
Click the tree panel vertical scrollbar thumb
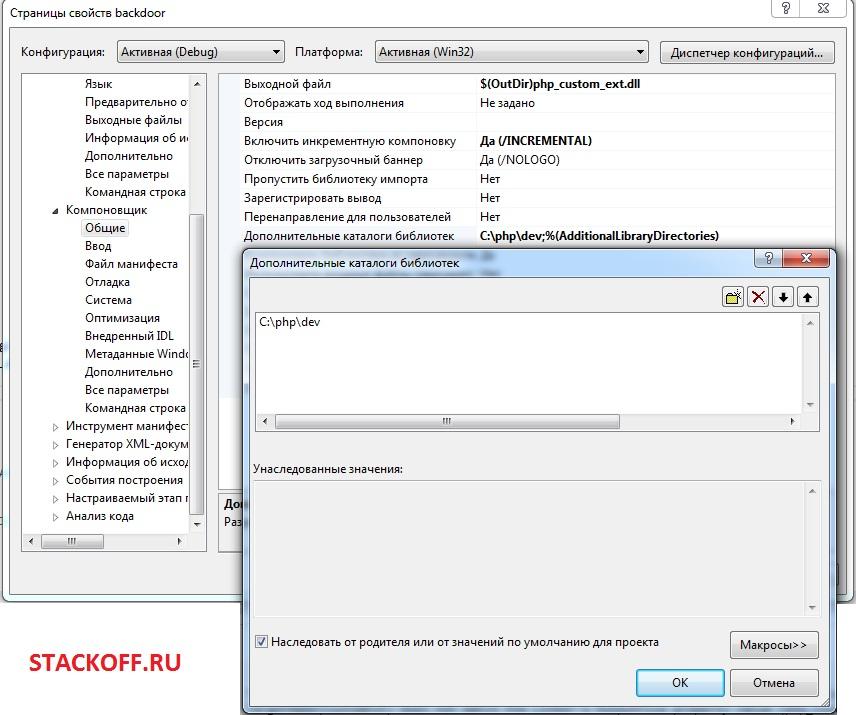197,364
